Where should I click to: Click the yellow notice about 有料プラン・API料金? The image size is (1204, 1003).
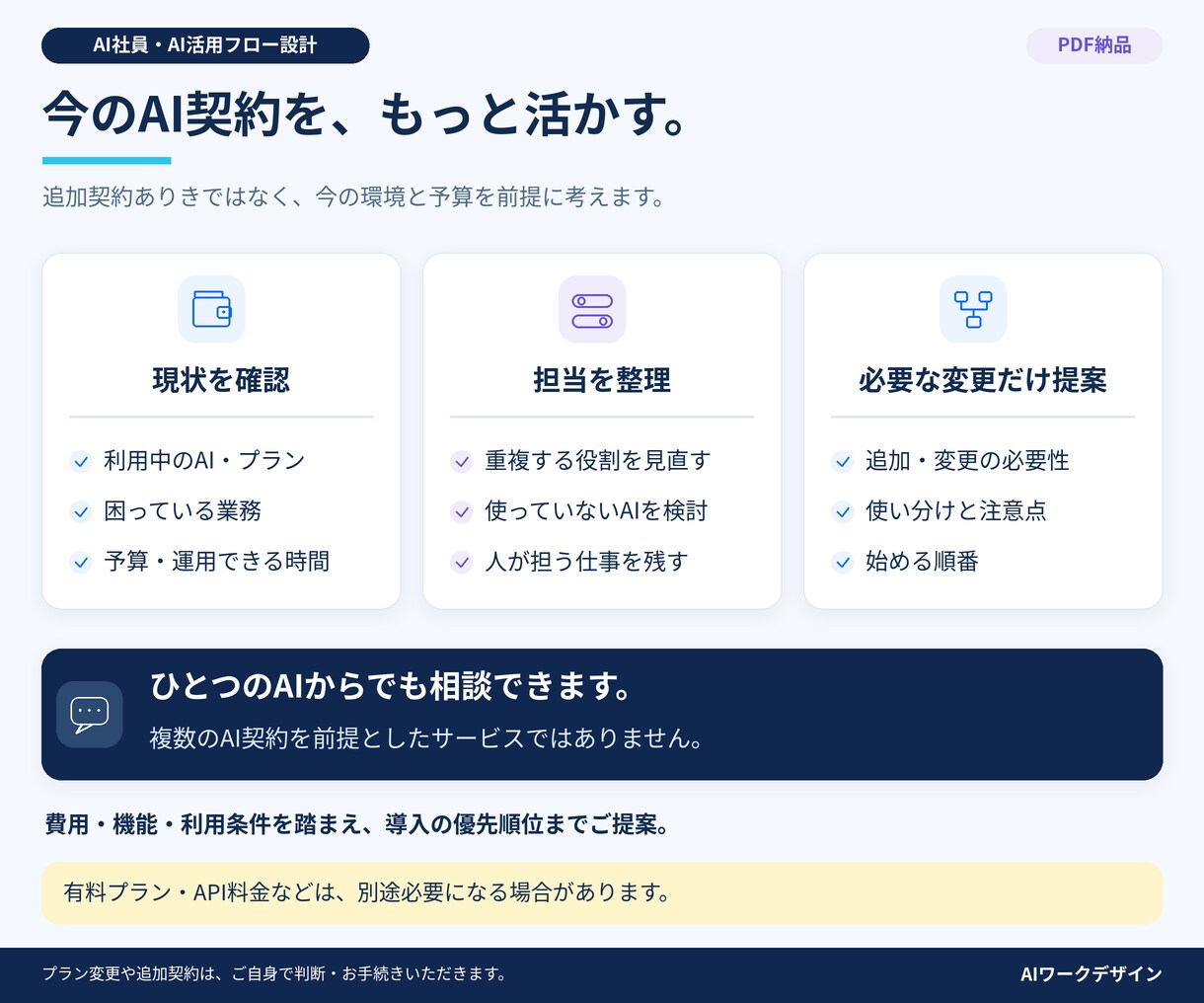(x=602, y=893)
